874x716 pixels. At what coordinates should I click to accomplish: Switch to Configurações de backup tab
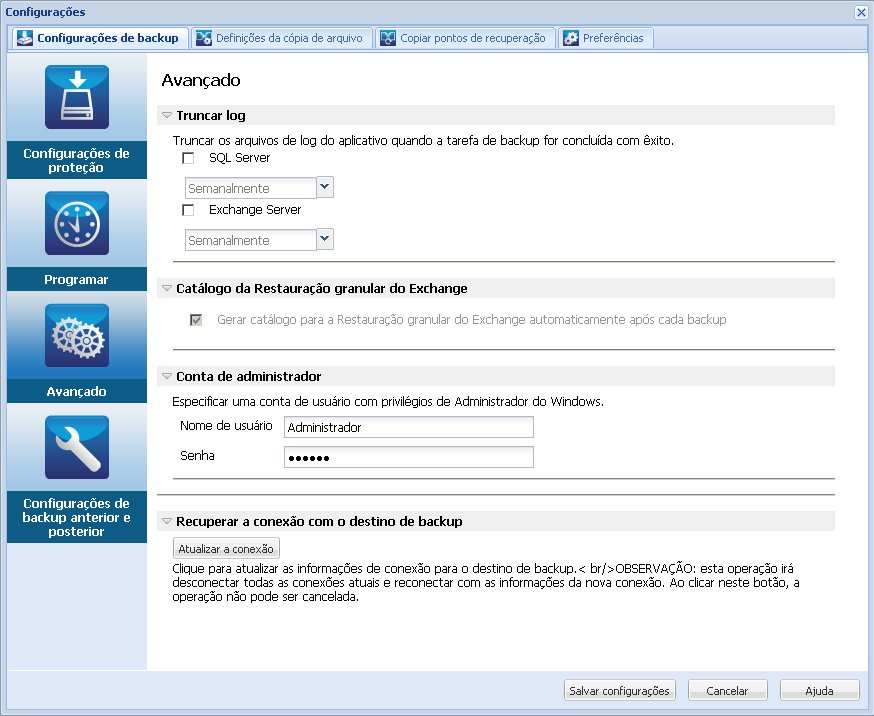100,38
